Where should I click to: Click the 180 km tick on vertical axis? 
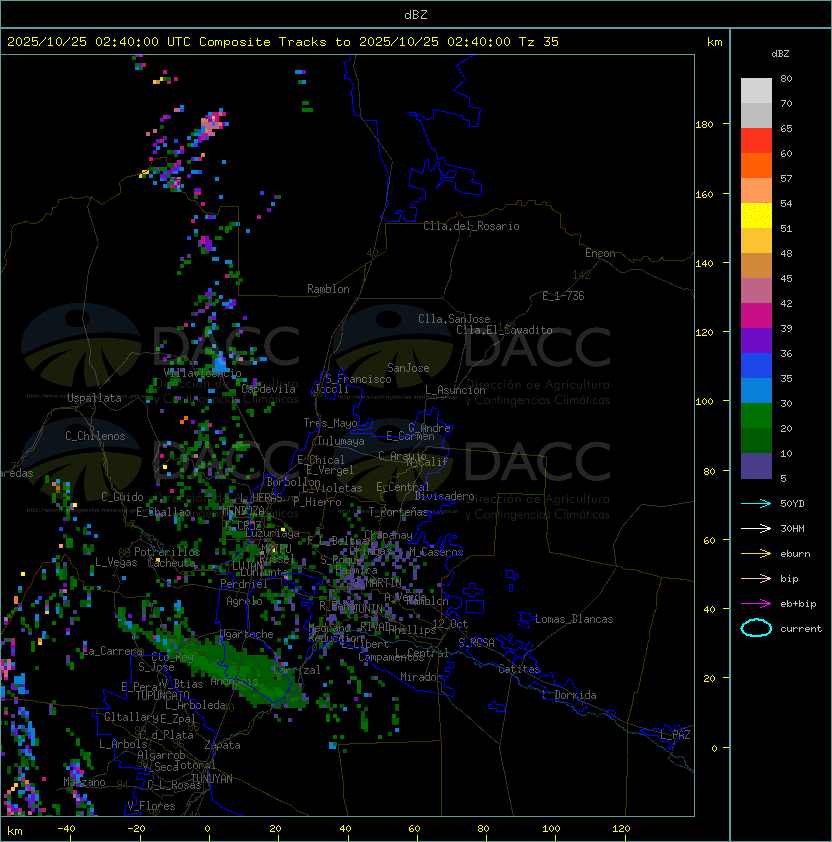[x=704, y=125]
